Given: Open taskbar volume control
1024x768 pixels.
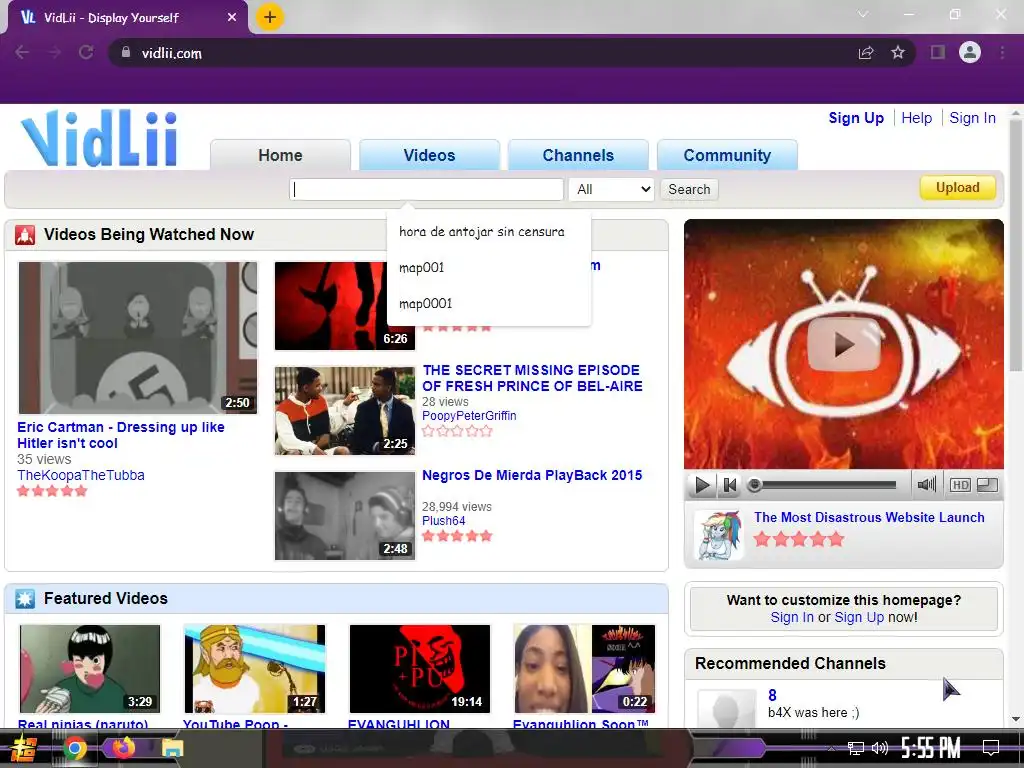Looking at the screenshot, I should coord(880,748).
